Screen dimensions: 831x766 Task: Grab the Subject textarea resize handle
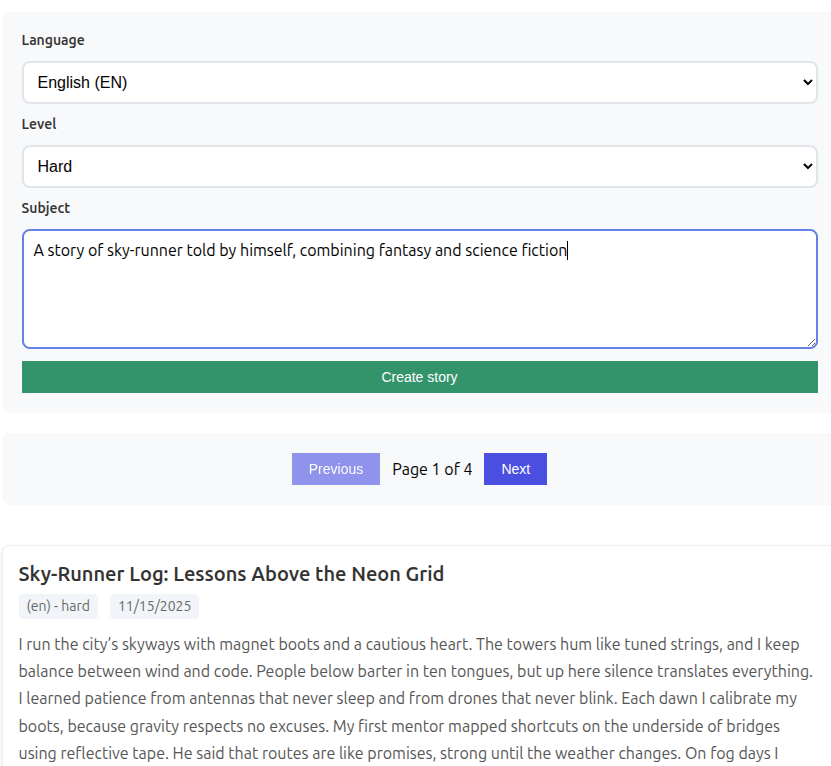click(x=811, y=342)
